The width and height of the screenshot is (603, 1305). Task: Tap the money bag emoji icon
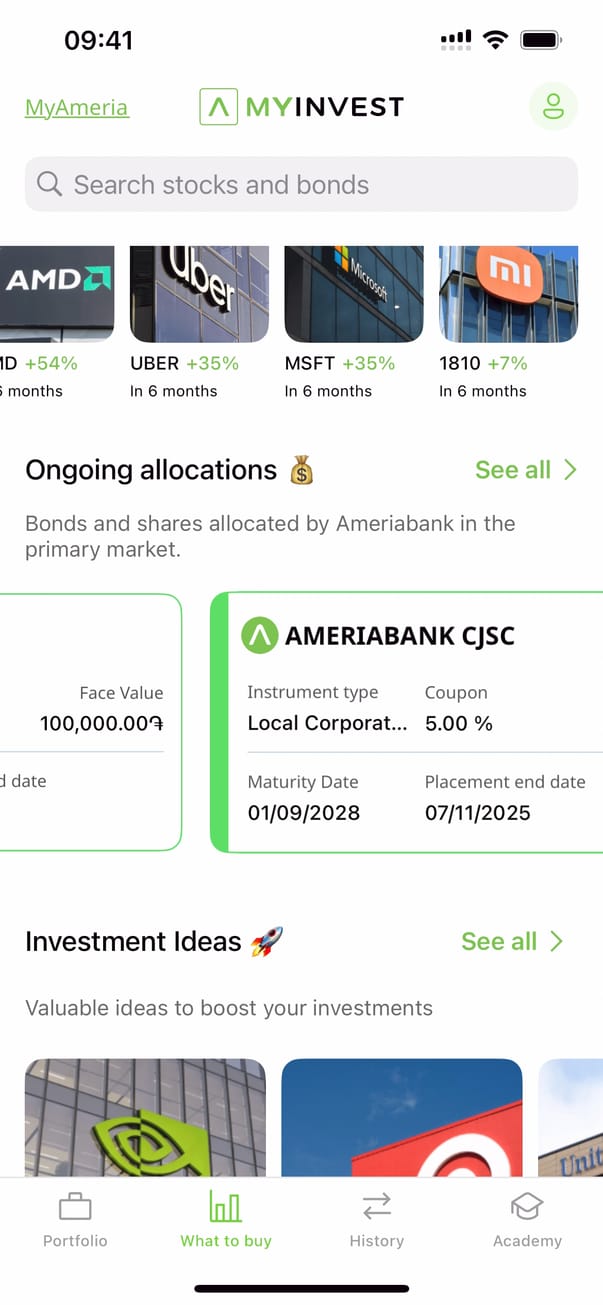pos(301,470)
